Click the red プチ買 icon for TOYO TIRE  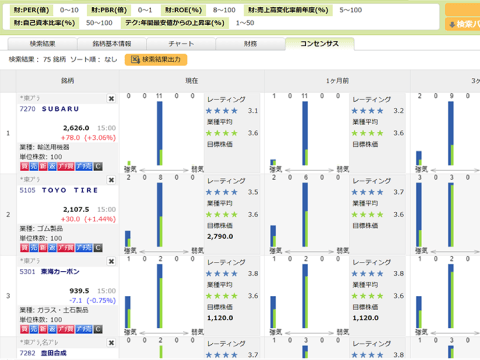pos(66,248)
